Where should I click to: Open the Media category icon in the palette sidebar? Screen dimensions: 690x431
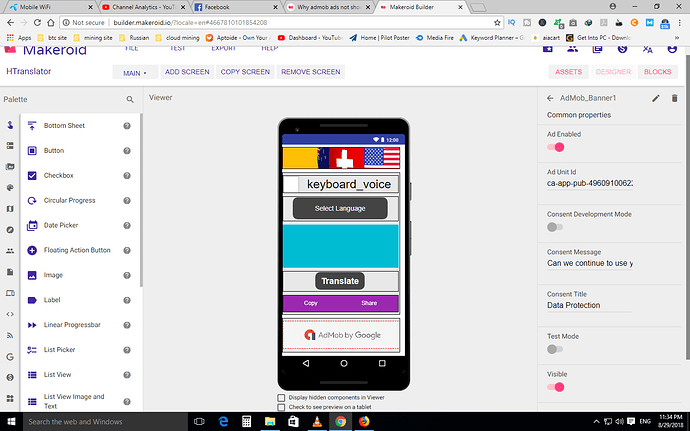click(10, 167)
